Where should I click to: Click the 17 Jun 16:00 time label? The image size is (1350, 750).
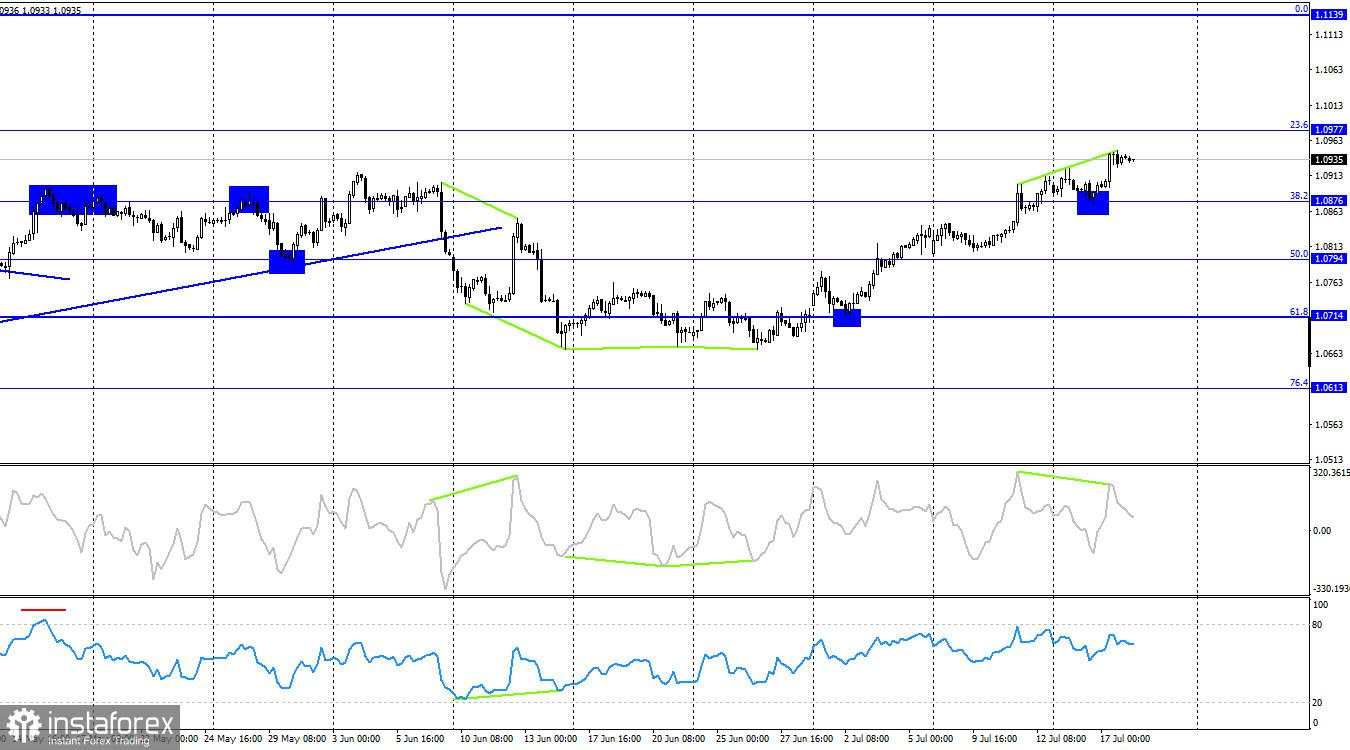click(615, 739)
